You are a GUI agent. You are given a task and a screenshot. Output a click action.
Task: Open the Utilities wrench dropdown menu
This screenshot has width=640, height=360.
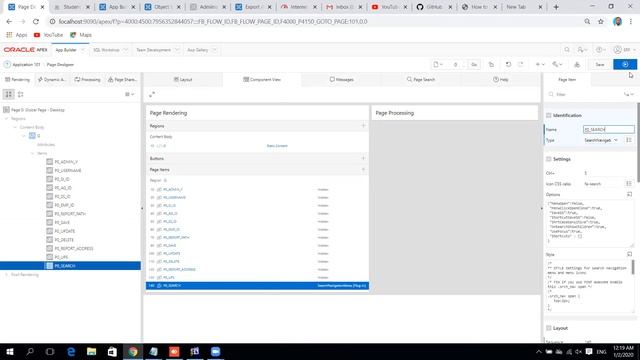coord(557,64)
